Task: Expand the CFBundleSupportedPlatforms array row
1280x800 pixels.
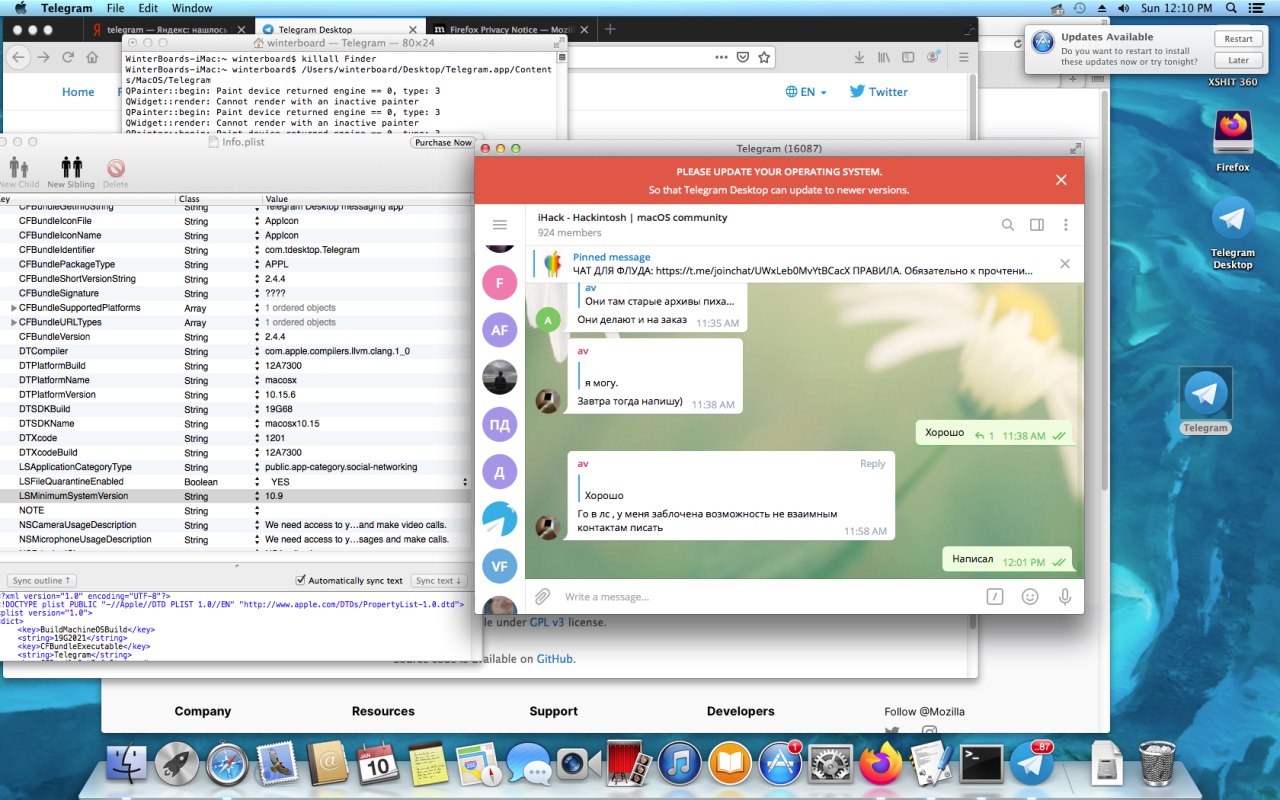Action: point(14,308)
